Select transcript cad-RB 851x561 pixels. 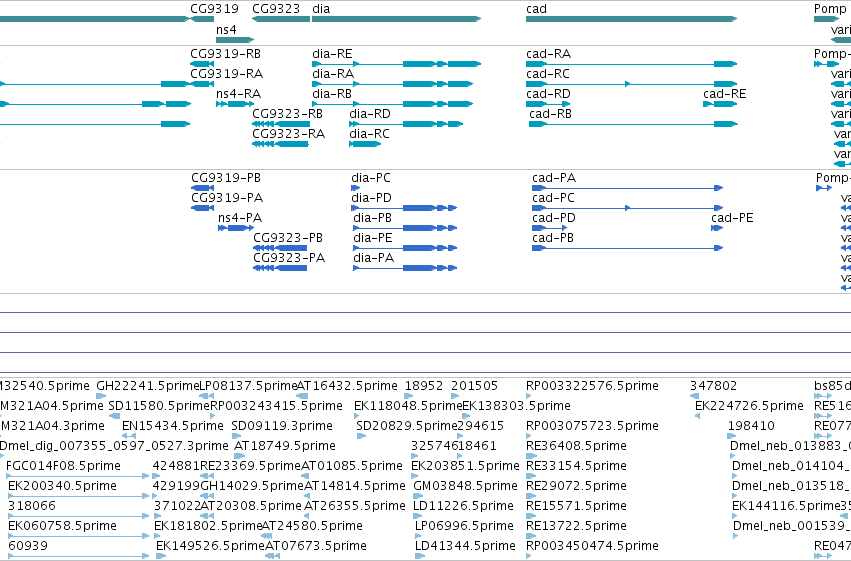coord(550,114)
